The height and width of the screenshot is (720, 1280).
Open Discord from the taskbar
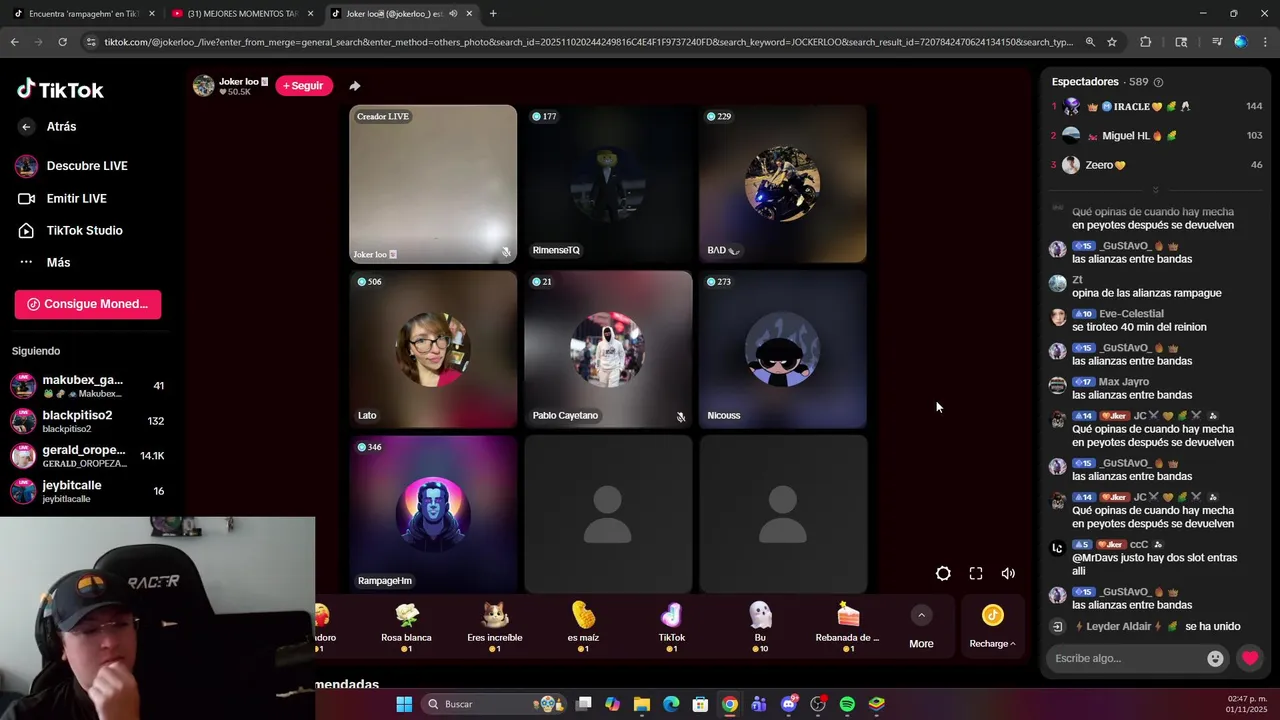coord(789,704)
